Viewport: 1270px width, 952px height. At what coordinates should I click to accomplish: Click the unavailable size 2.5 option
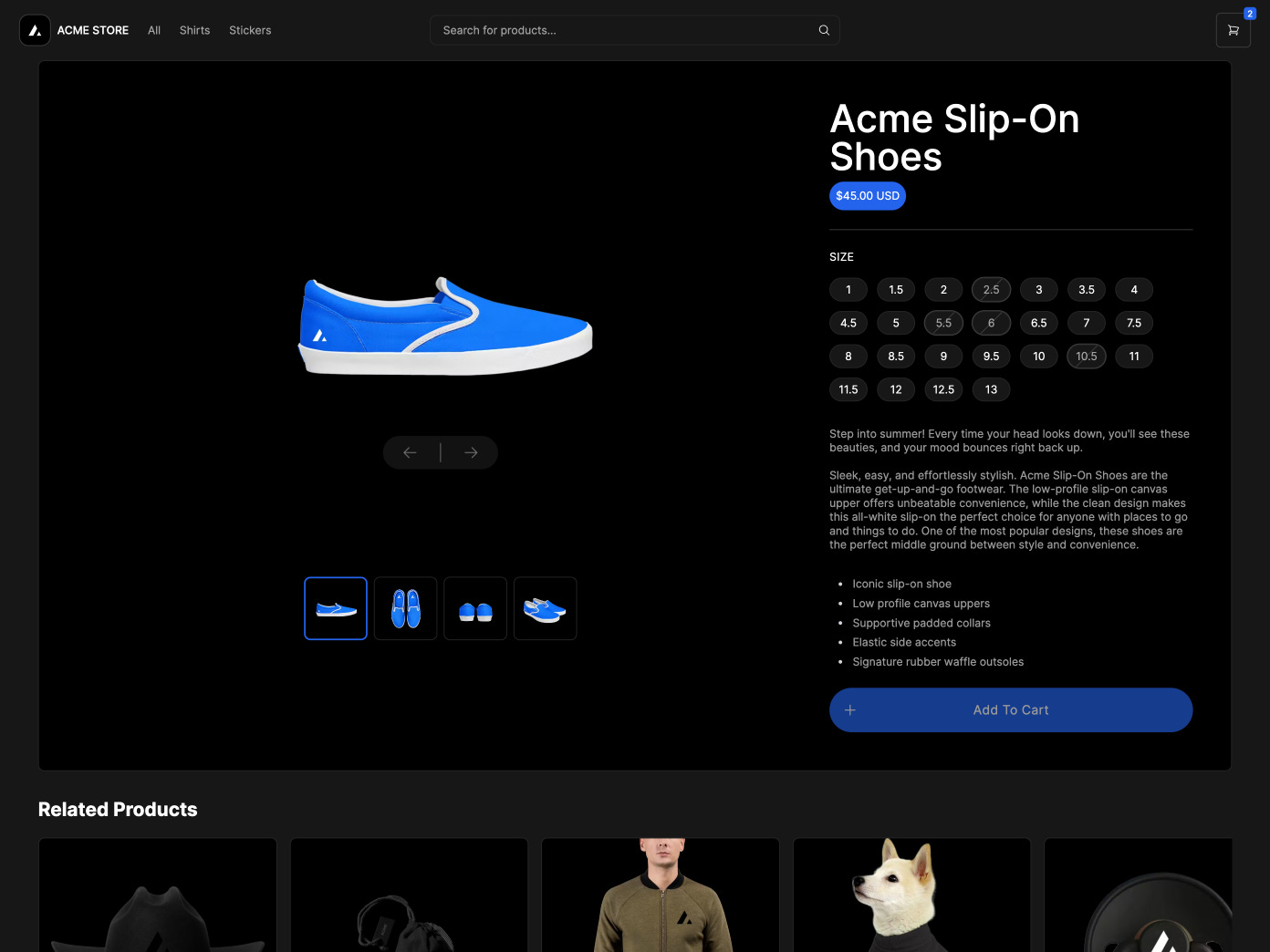click(x=992, y=290)
